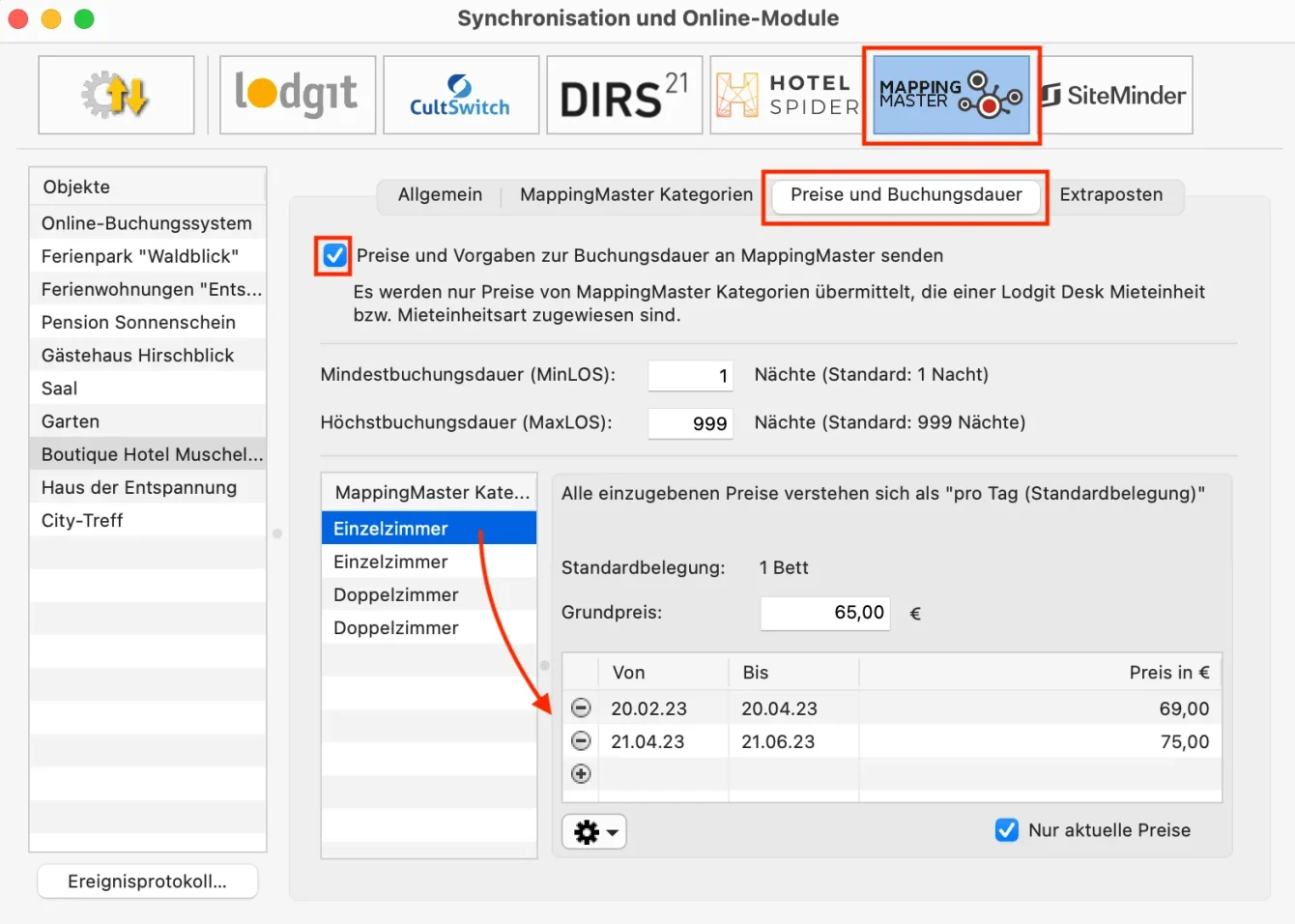Select the unhighlighted Einzelzimmer category row
The width and height of the screenshot is (1295, 924).
[x=429, y=562]
